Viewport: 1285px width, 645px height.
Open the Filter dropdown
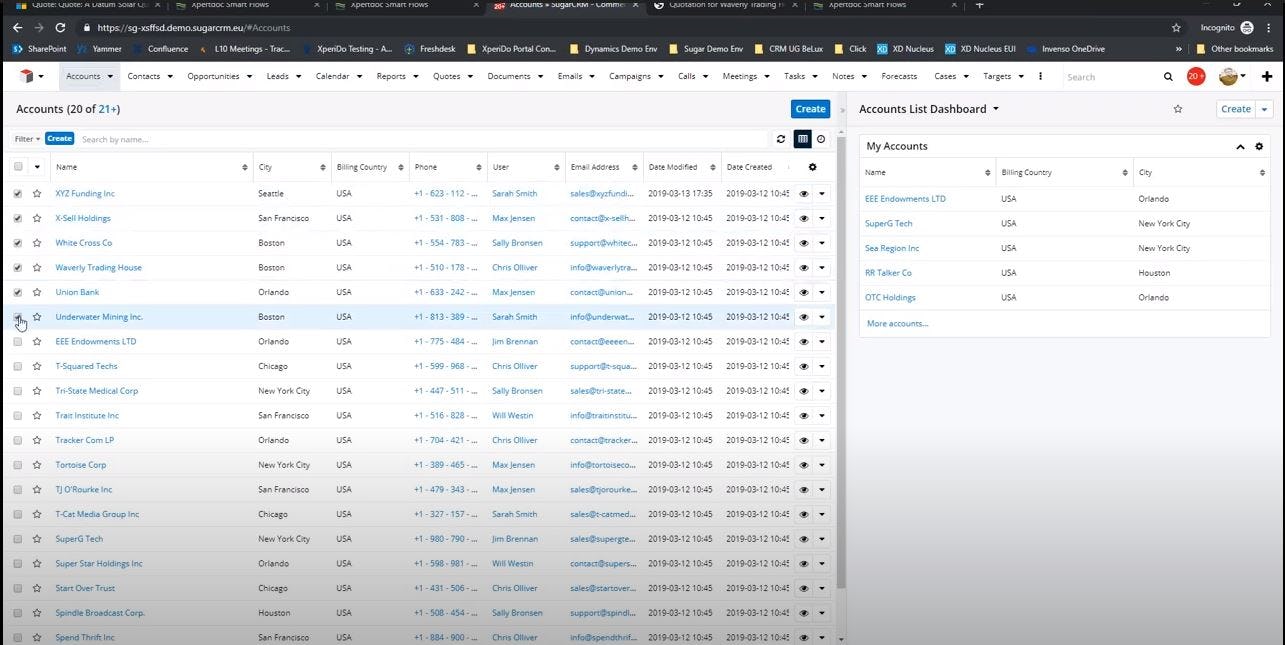pyautogui.click(x=27, y=139)
